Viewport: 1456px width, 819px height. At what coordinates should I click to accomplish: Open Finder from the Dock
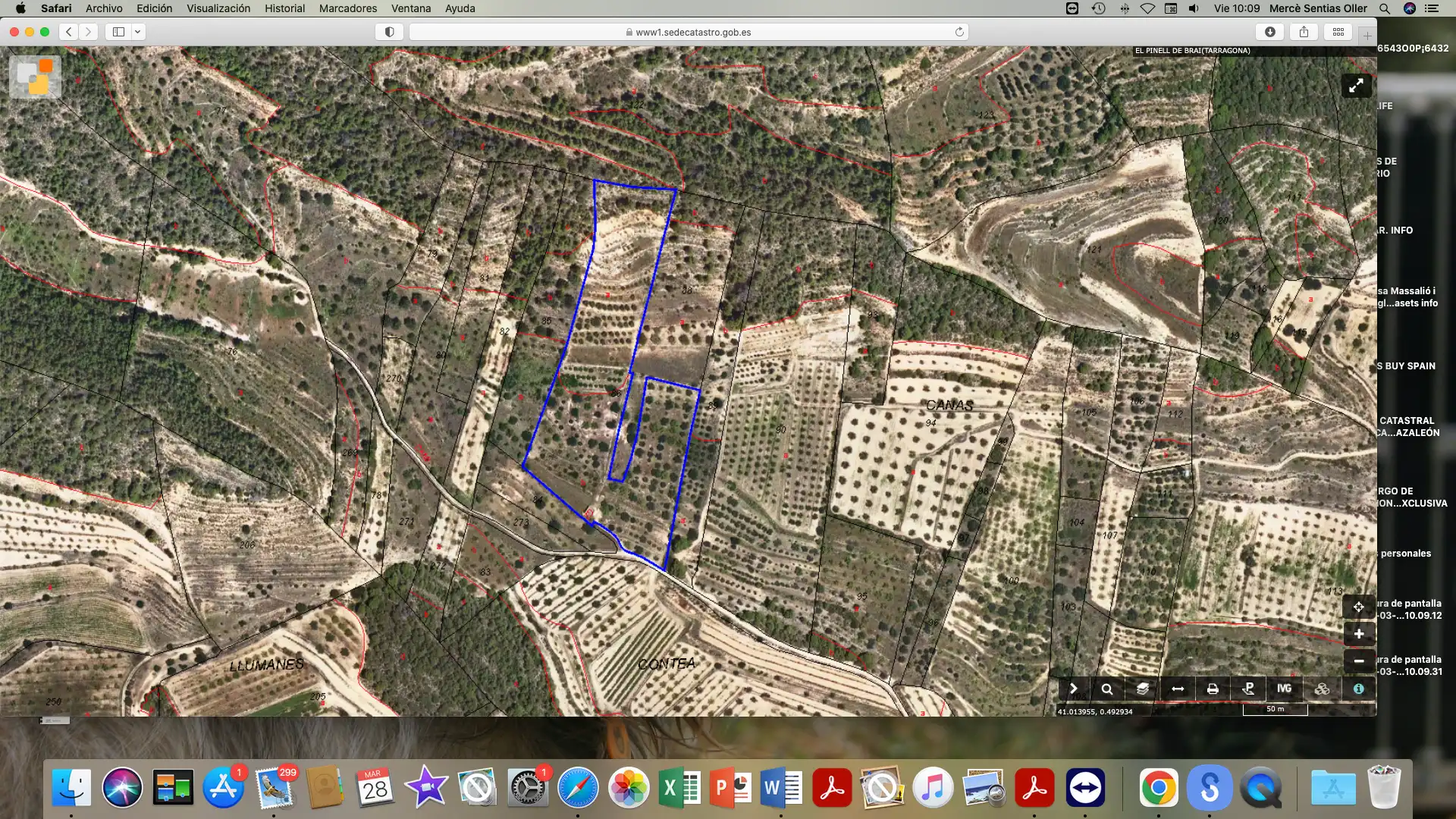(72, 788)
